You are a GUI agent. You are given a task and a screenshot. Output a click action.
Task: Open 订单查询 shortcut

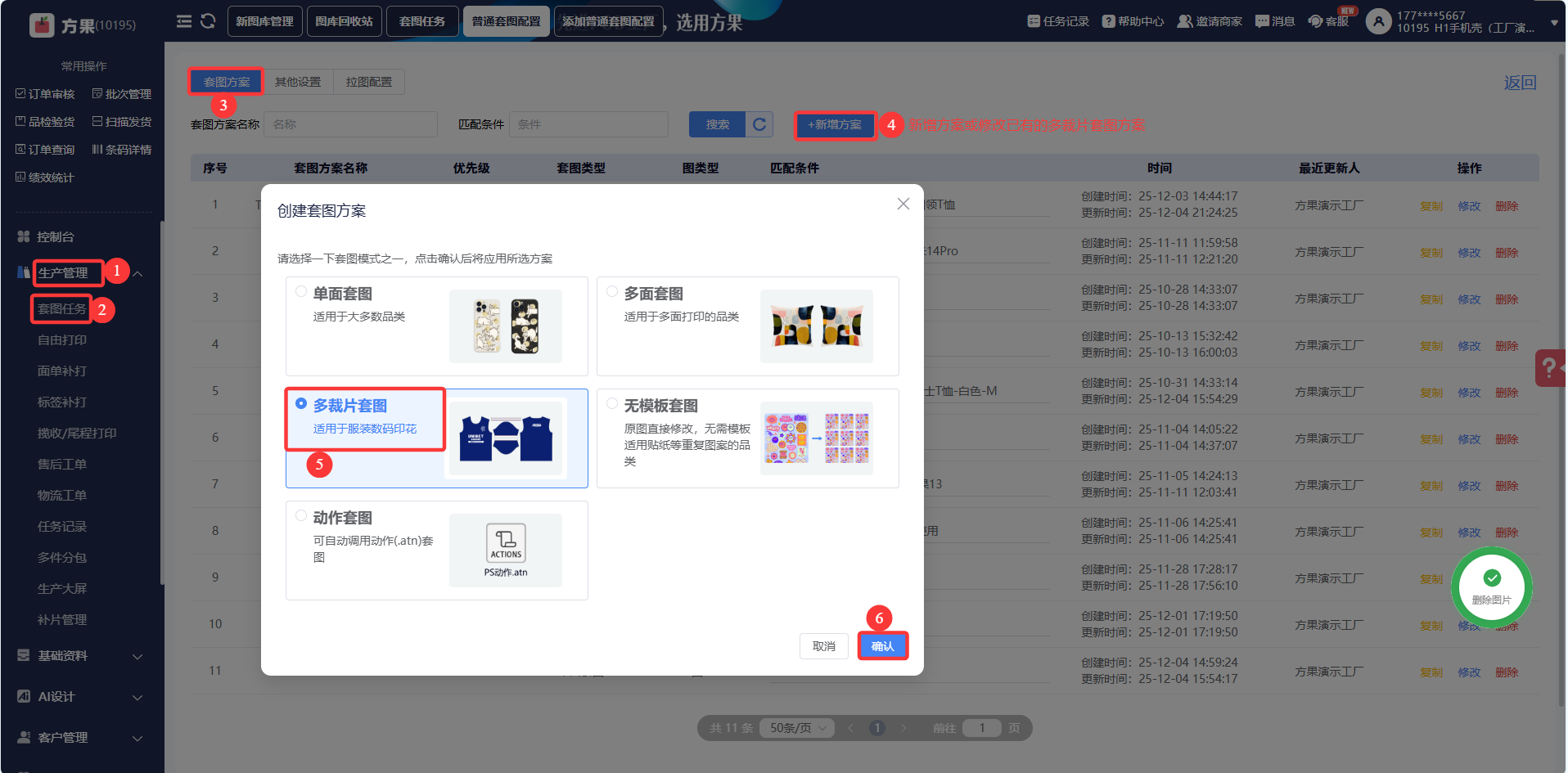(45, 150)
